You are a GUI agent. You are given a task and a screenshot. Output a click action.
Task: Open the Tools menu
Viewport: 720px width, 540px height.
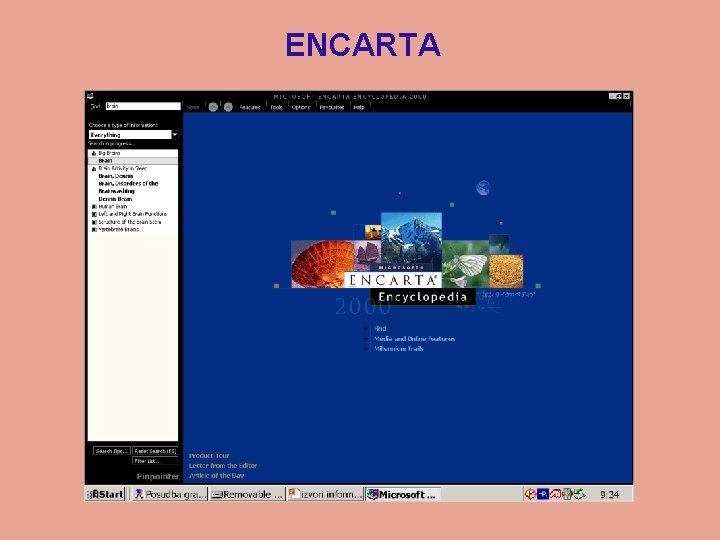coord(276,107)
